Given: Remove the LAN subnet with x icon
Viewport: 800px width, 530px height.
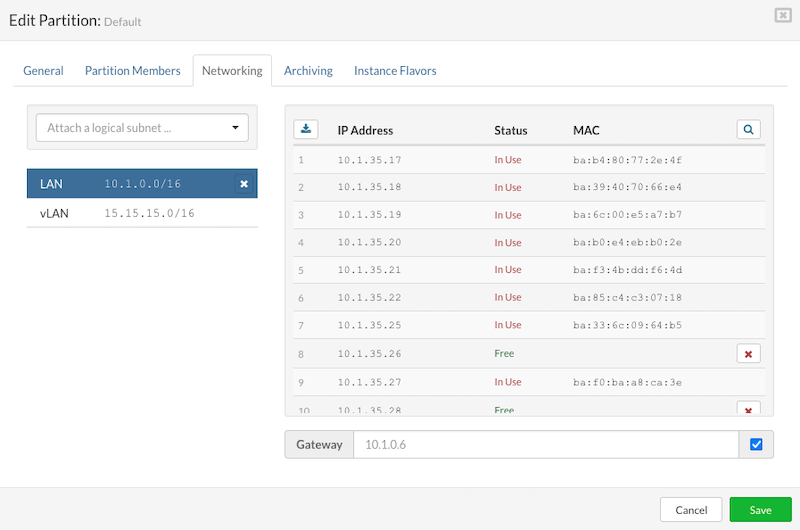Looking at the screenshot, I should pyautogui.click(x=244, y=184).
